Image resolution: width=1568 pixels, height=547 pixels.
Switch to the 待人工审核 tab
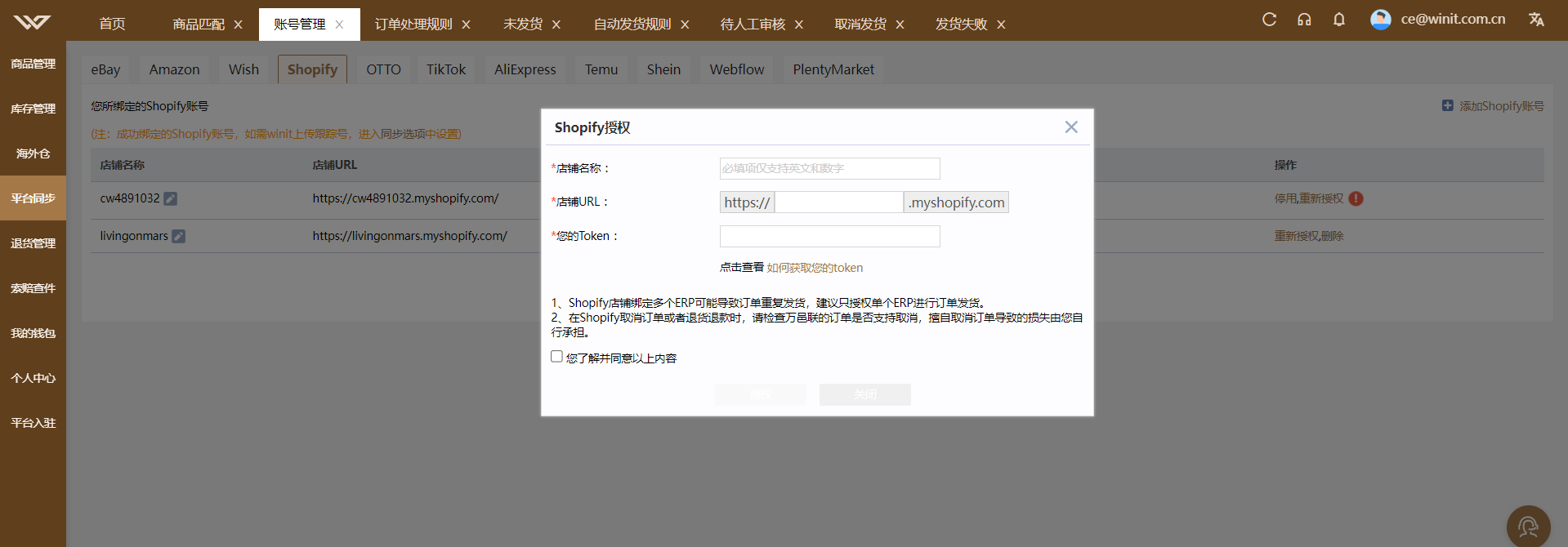[753, 24]
